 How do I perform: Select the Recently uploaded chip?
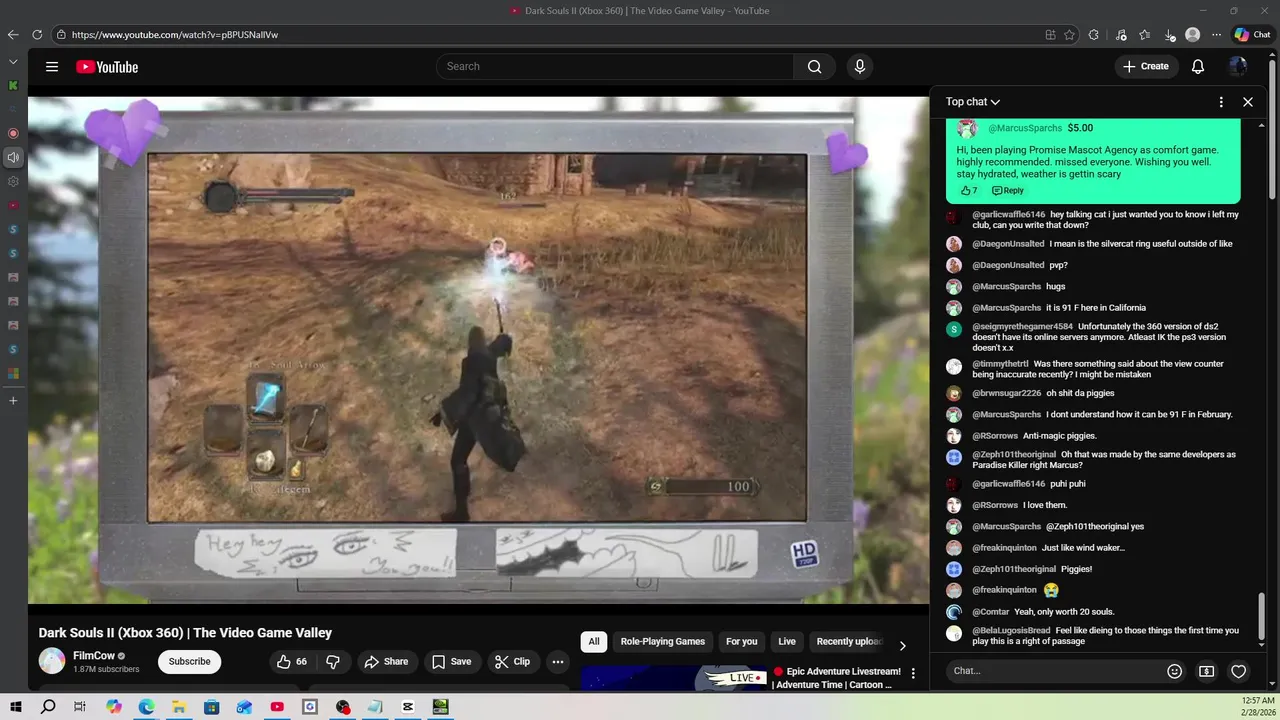click(849, 642)
